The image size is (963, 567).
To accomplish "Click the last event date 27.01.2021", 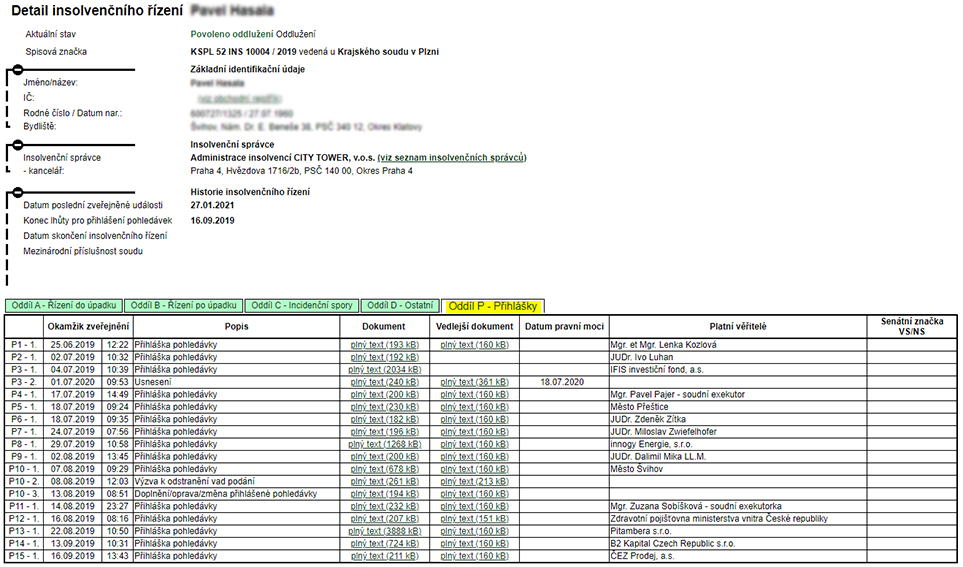I will point(212,205).
